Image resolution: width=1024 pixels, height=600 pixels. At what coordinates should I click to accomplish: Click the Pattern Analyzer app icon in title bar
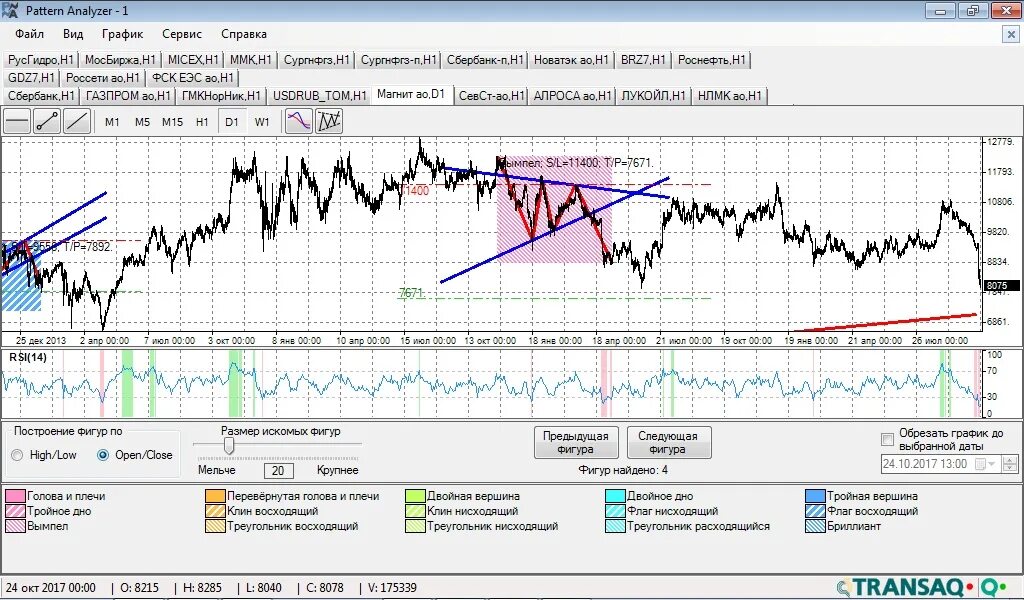(10, 10)
